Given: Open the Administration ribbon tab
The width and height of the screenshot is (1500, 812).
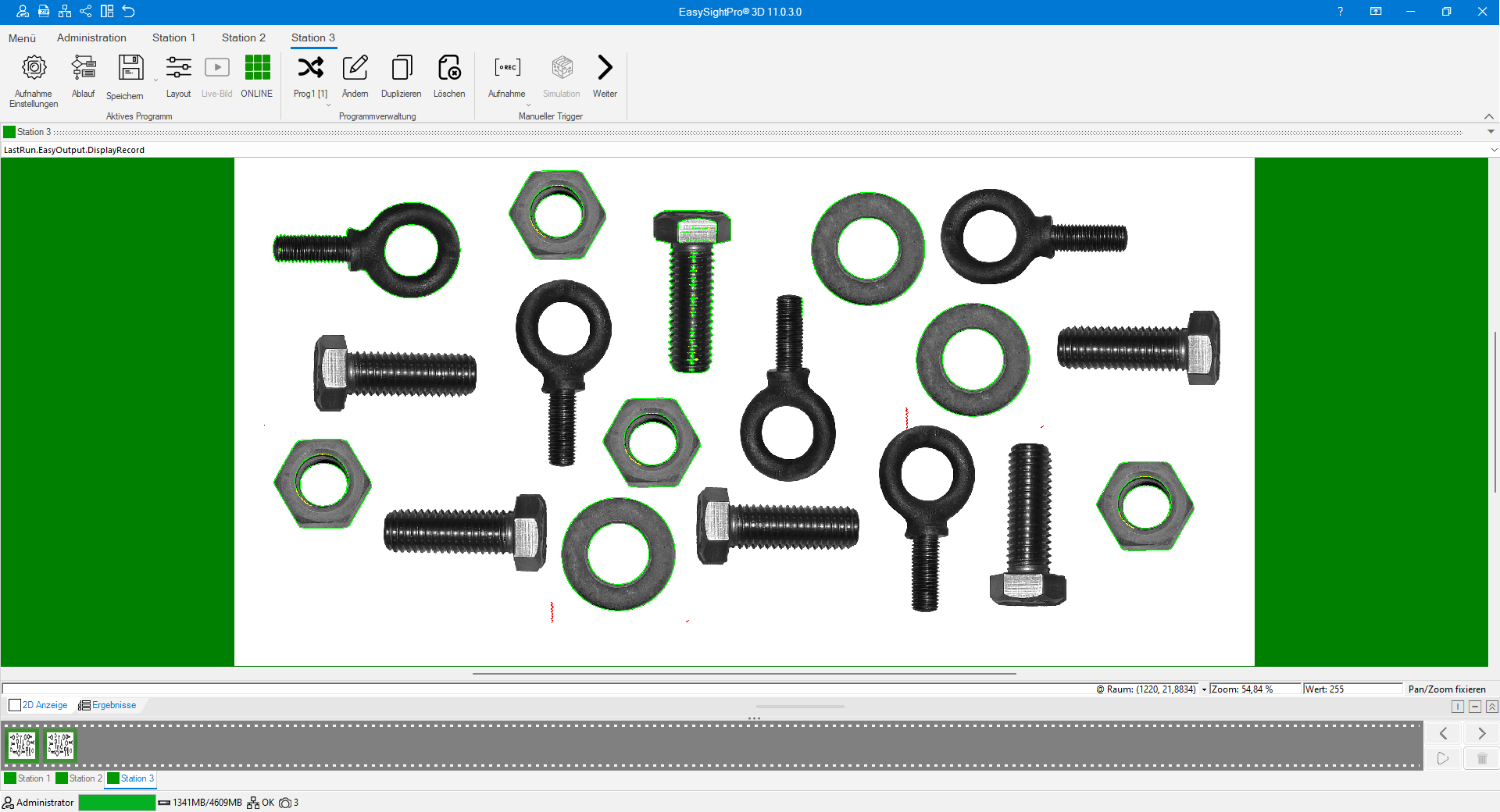Looking at the screenshot, I should click(91, 37).
